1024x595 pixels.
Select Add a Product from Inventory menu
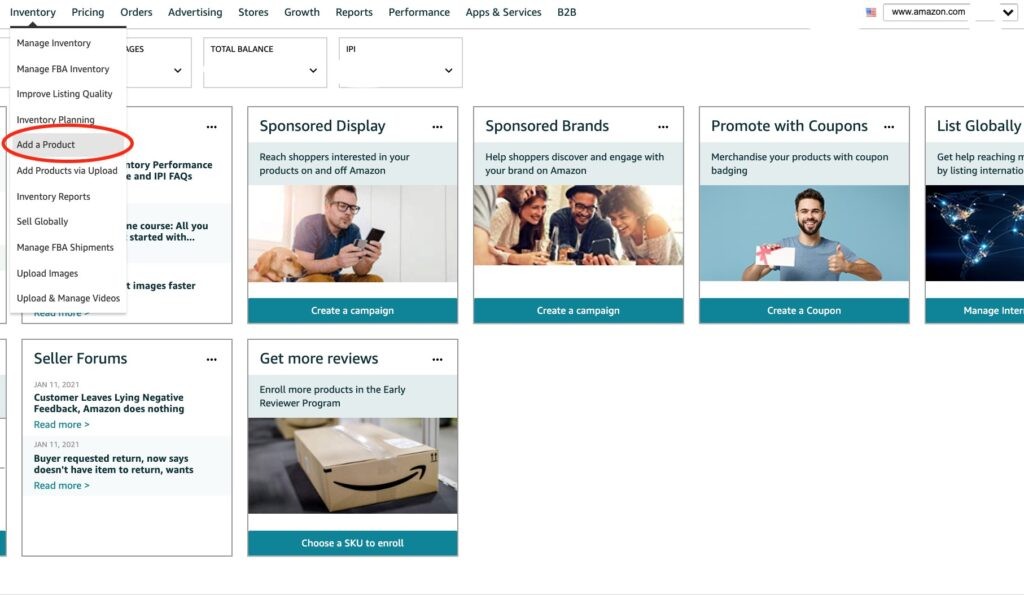(x=46, y=145)
